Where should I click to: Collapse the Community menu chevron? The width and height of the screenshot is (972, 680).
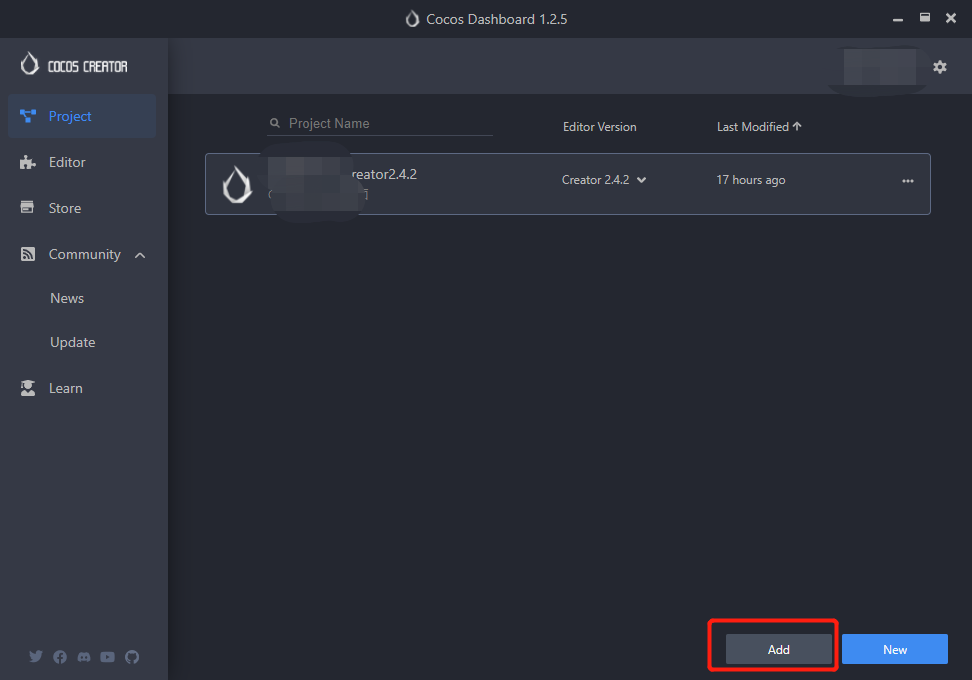click(140, 255)
